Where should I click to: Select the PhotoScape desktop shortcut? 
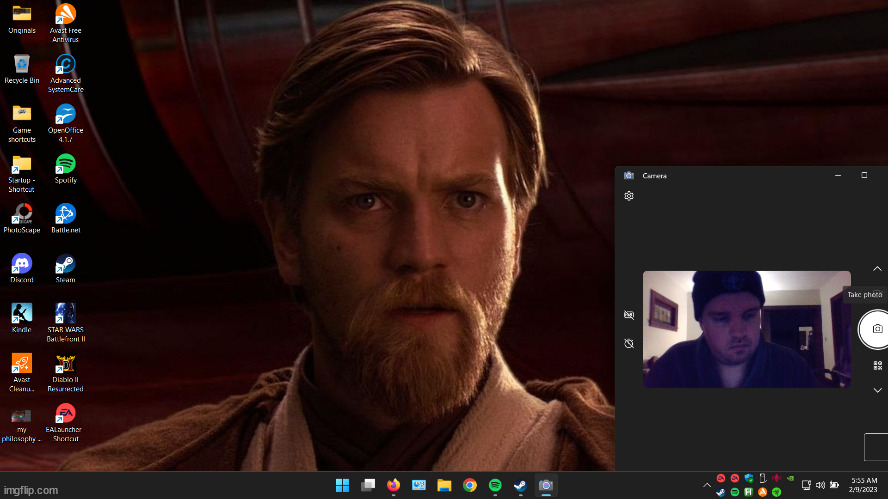(22, 219)
